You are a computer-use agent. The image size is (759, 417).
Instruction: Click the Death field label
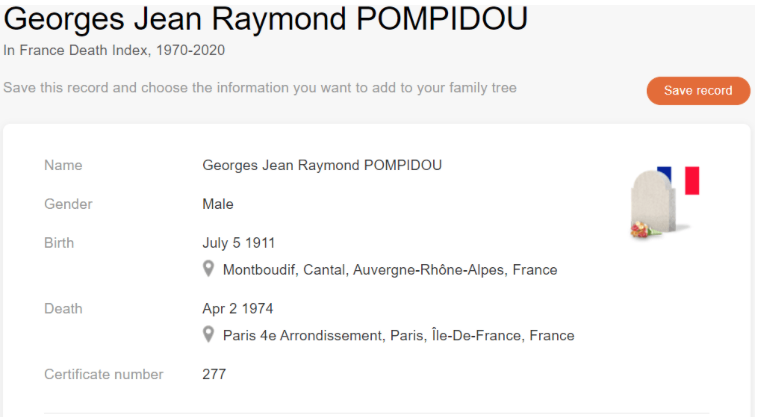63,309
